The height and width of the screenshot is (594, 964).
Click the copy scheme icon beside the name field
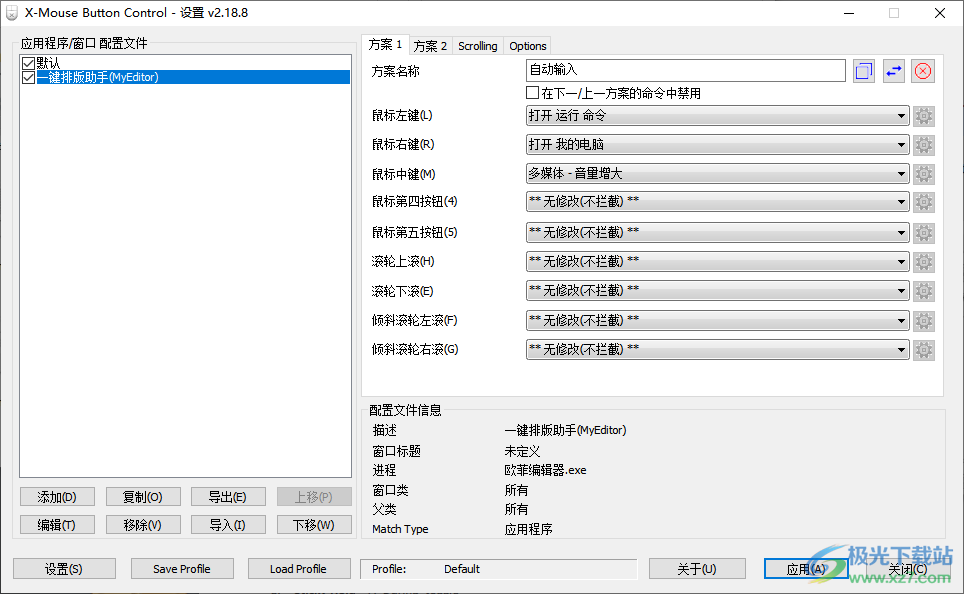[x=863, y=70]
